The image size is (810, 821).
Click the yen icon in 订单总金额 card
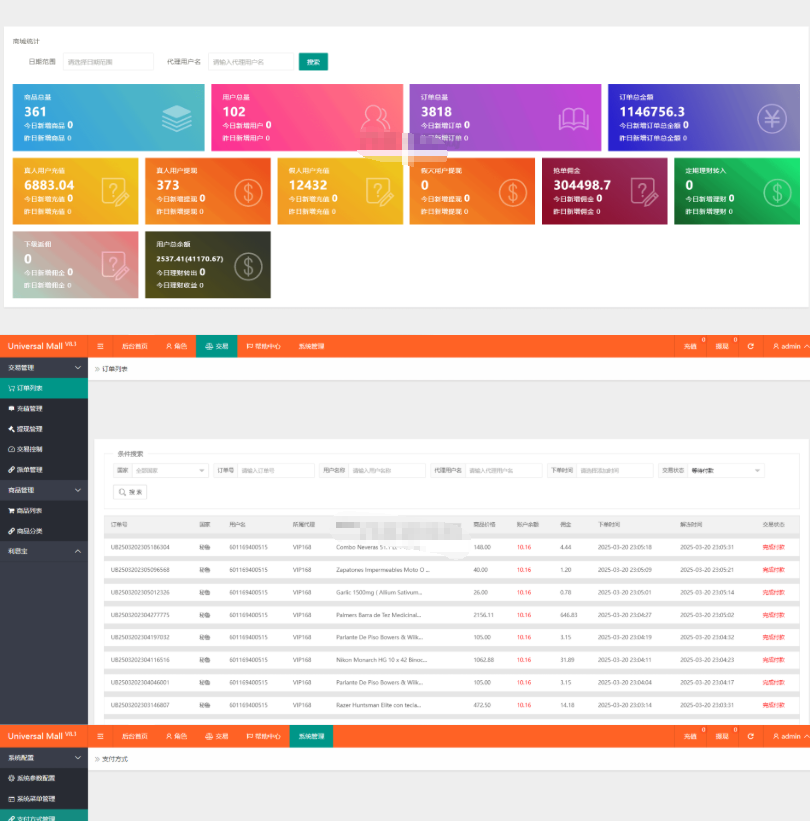tap(771, 118)
